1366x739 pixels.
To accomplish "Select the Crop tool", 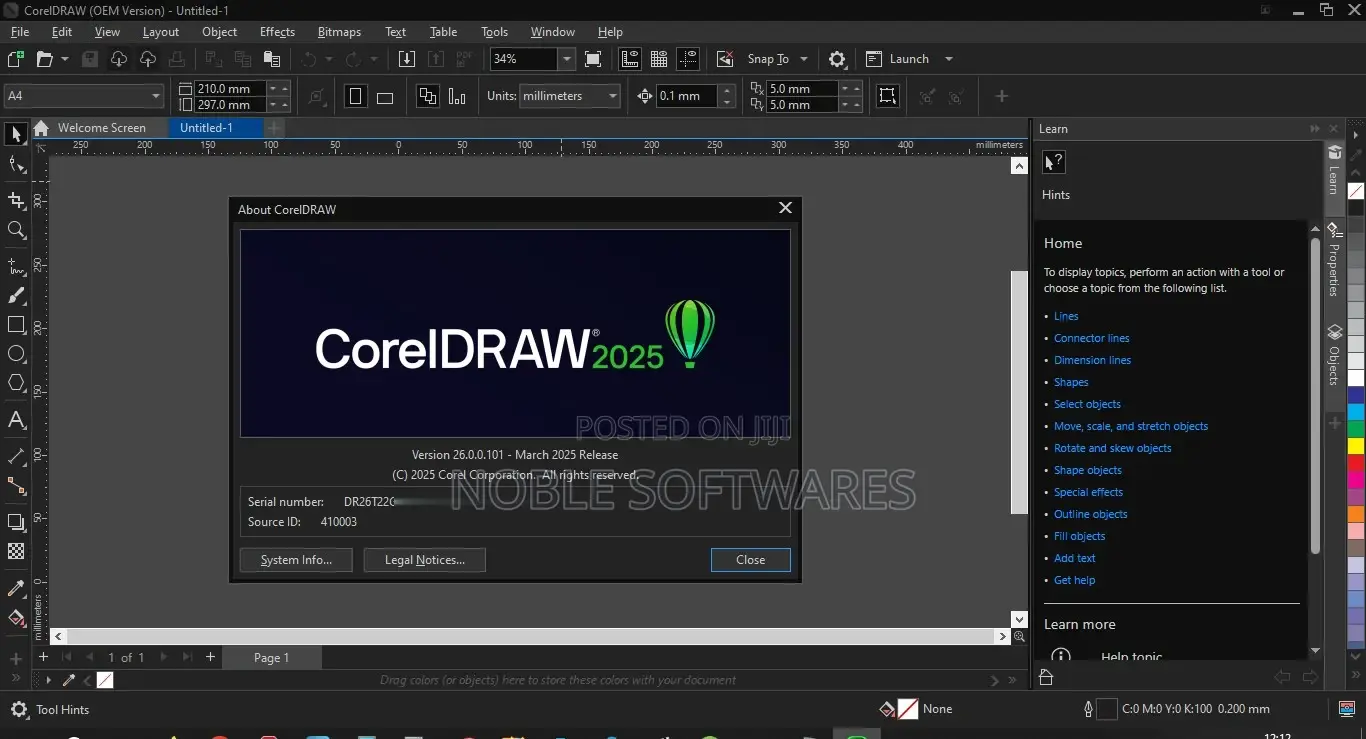I will (16, 200).
